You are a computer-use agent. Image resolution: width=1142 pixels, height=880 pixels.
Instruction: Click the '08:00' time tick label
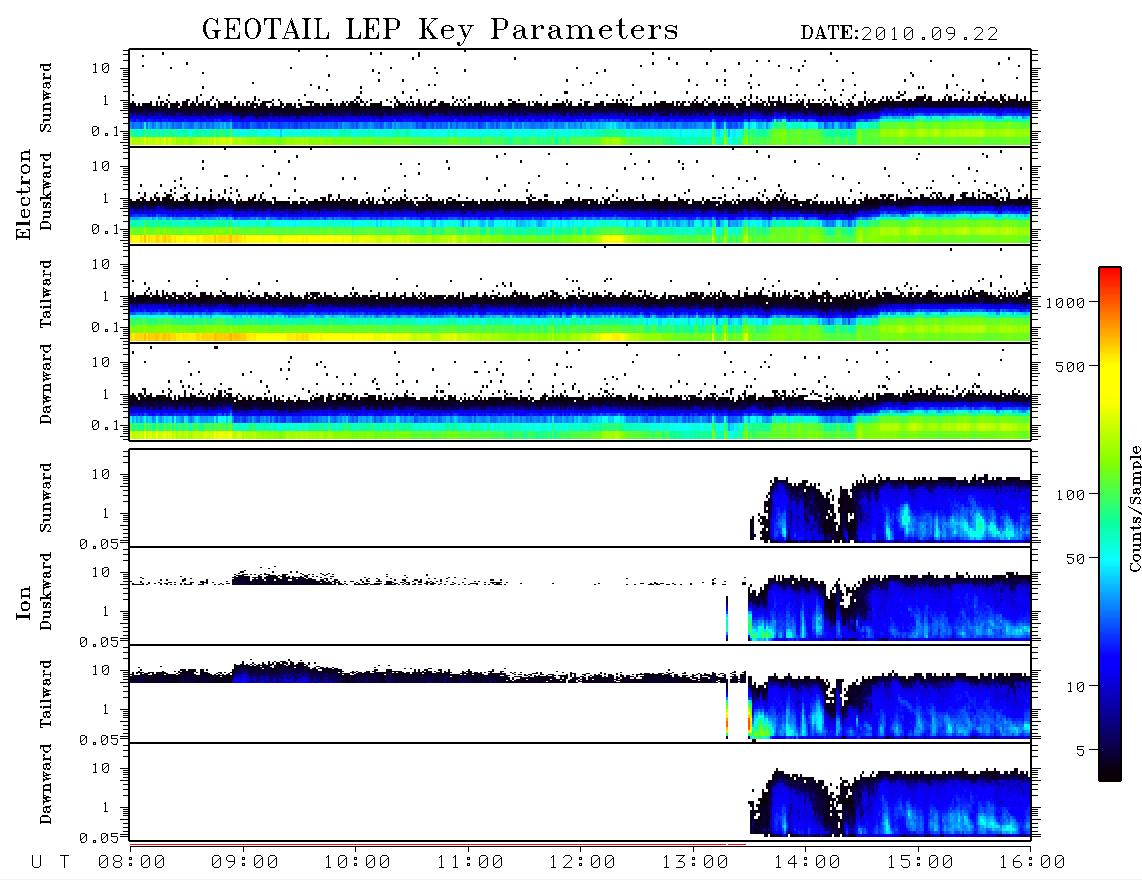point(132,863)
